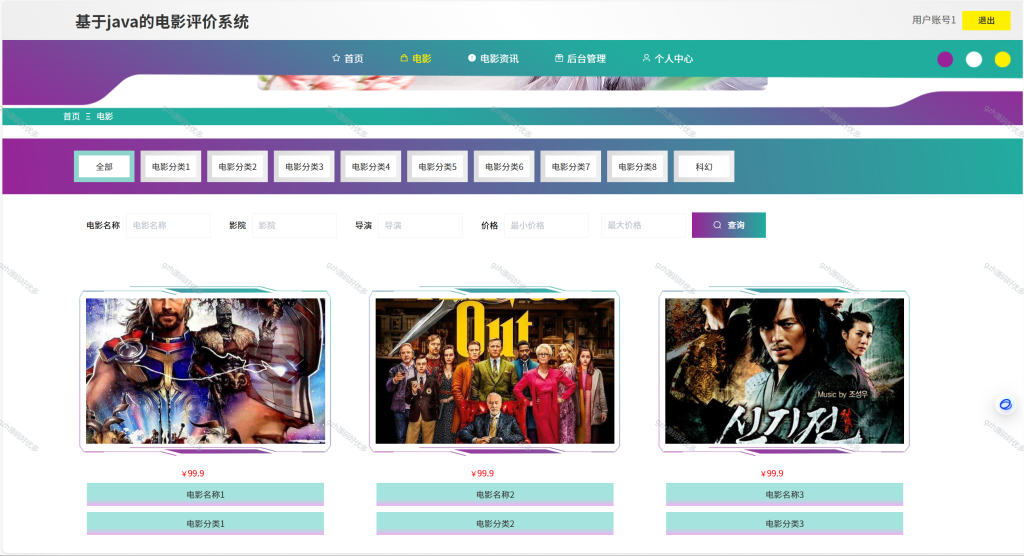Image resolution: width=1024 pixels, height=556 pixels.
Task: Select the purple theme color circle
Action: coord(945,59)
